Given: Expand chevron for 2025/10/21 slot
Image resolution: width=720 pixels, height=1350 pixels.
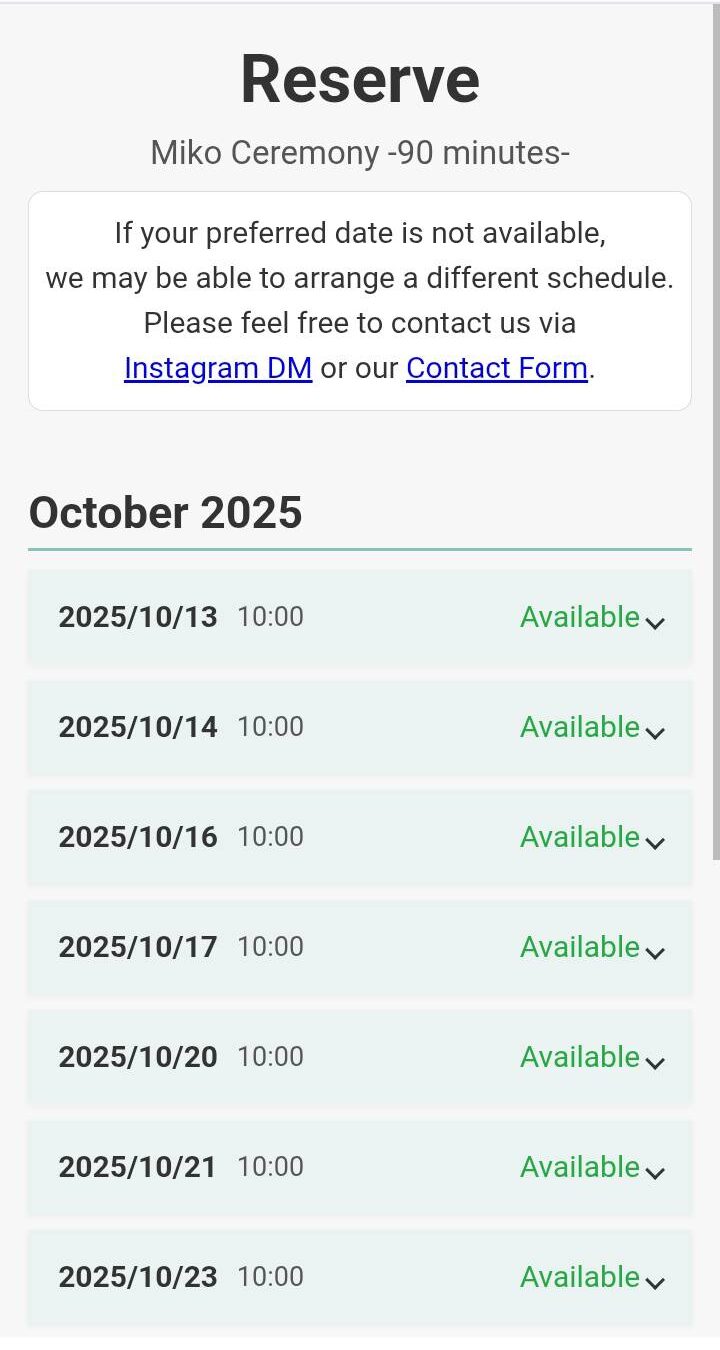Looking at the screenshot, I should coord(655,1172).
